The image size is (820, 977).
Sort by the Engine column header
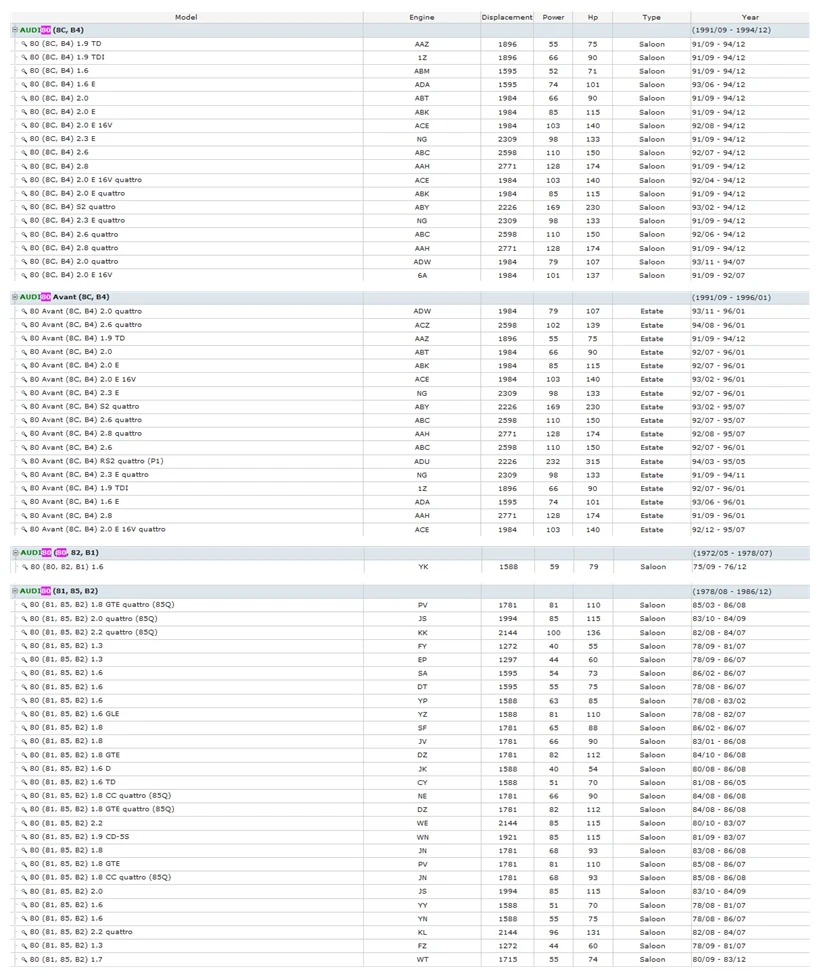click(x=422, y=17)
